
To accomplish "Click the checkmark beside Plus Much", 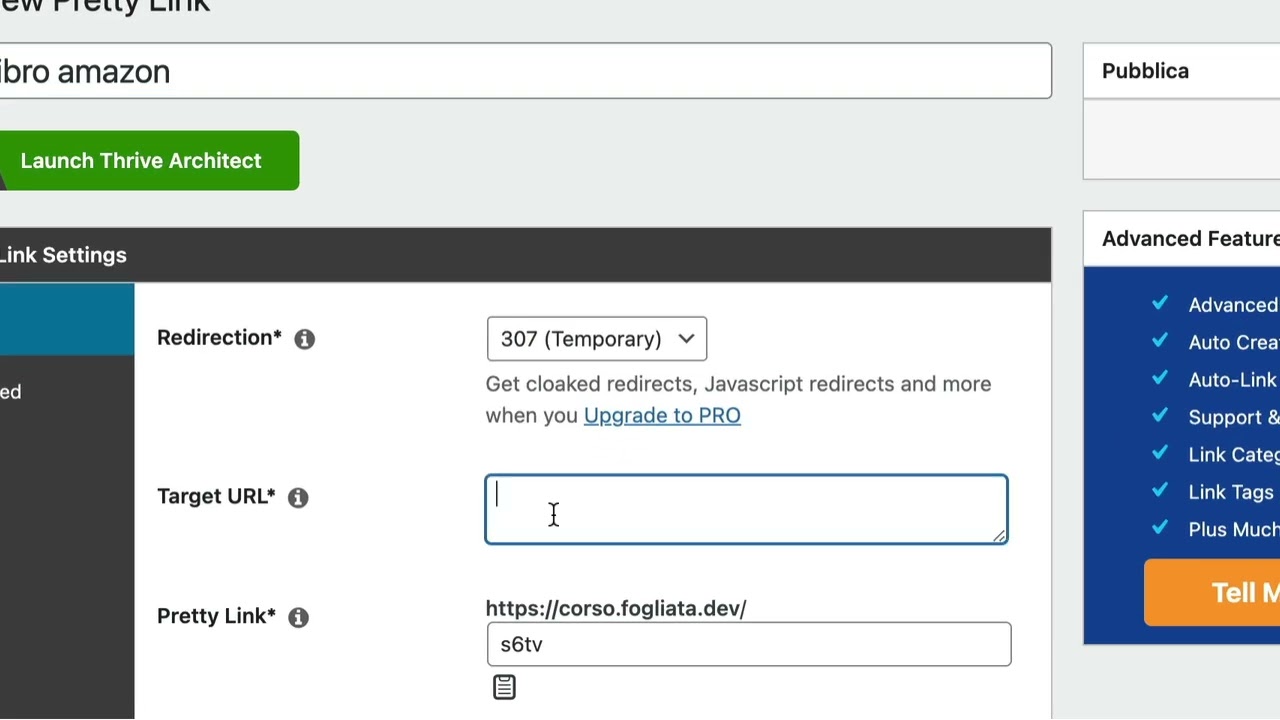I will pos(1160,528).
